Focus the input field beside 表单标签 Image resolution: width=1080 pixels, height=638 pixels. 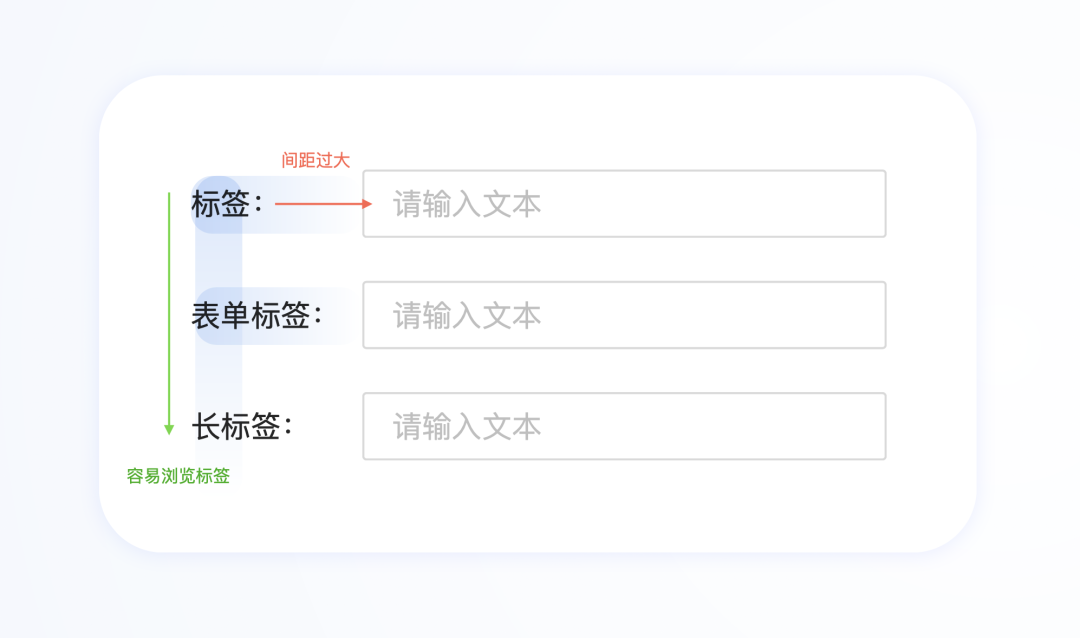[624, 315]
